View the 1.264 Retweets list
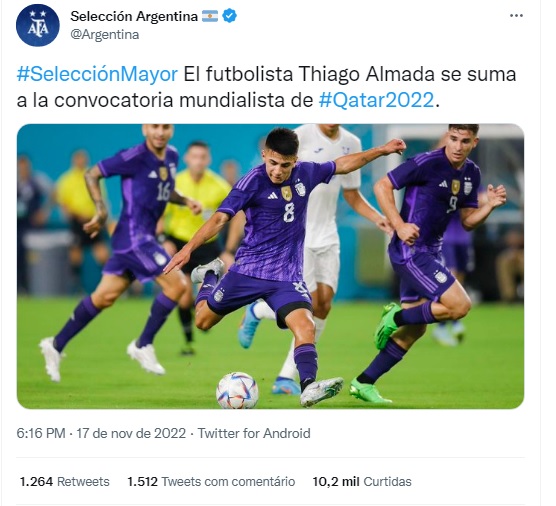This screenshot has width=556, height=506. tap(65, 482)
